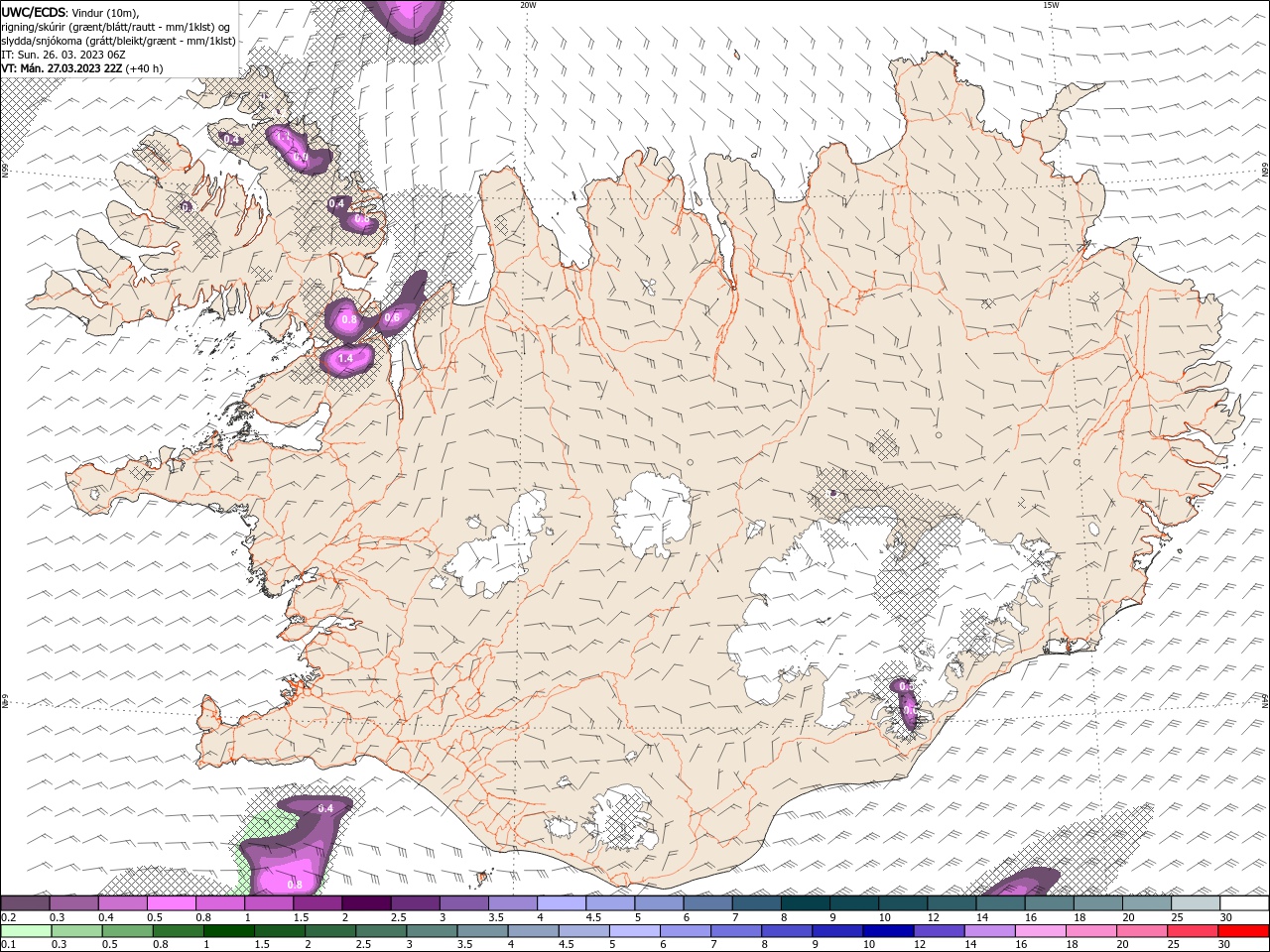The width and height of the screenshot is (1270, 952).
Task: Click the 66N latitude label at the map's left edge
Action: [x=5, y=172]
